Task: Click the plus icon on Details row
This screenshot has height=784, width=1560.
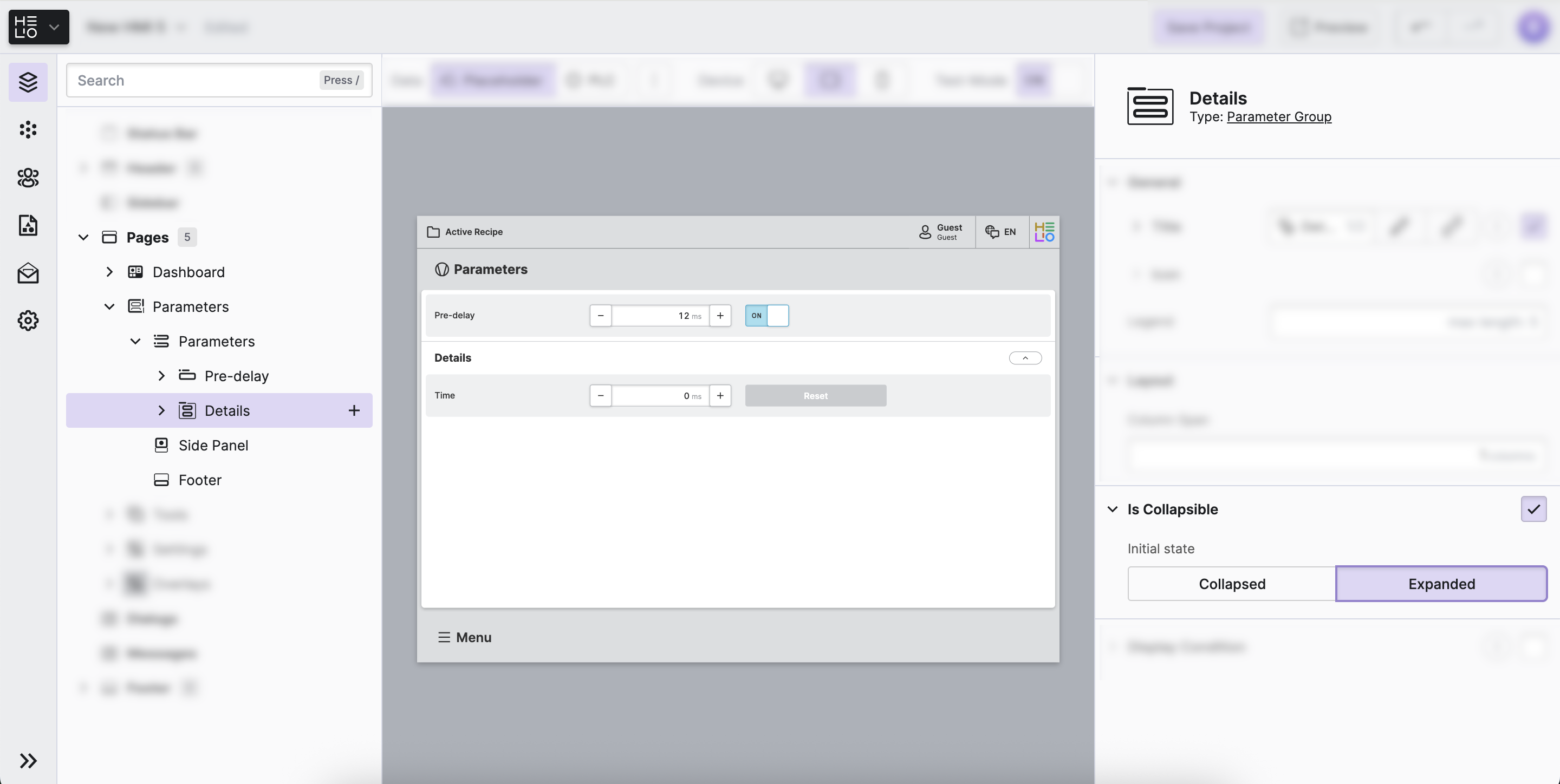Action: tap(354, 410)
